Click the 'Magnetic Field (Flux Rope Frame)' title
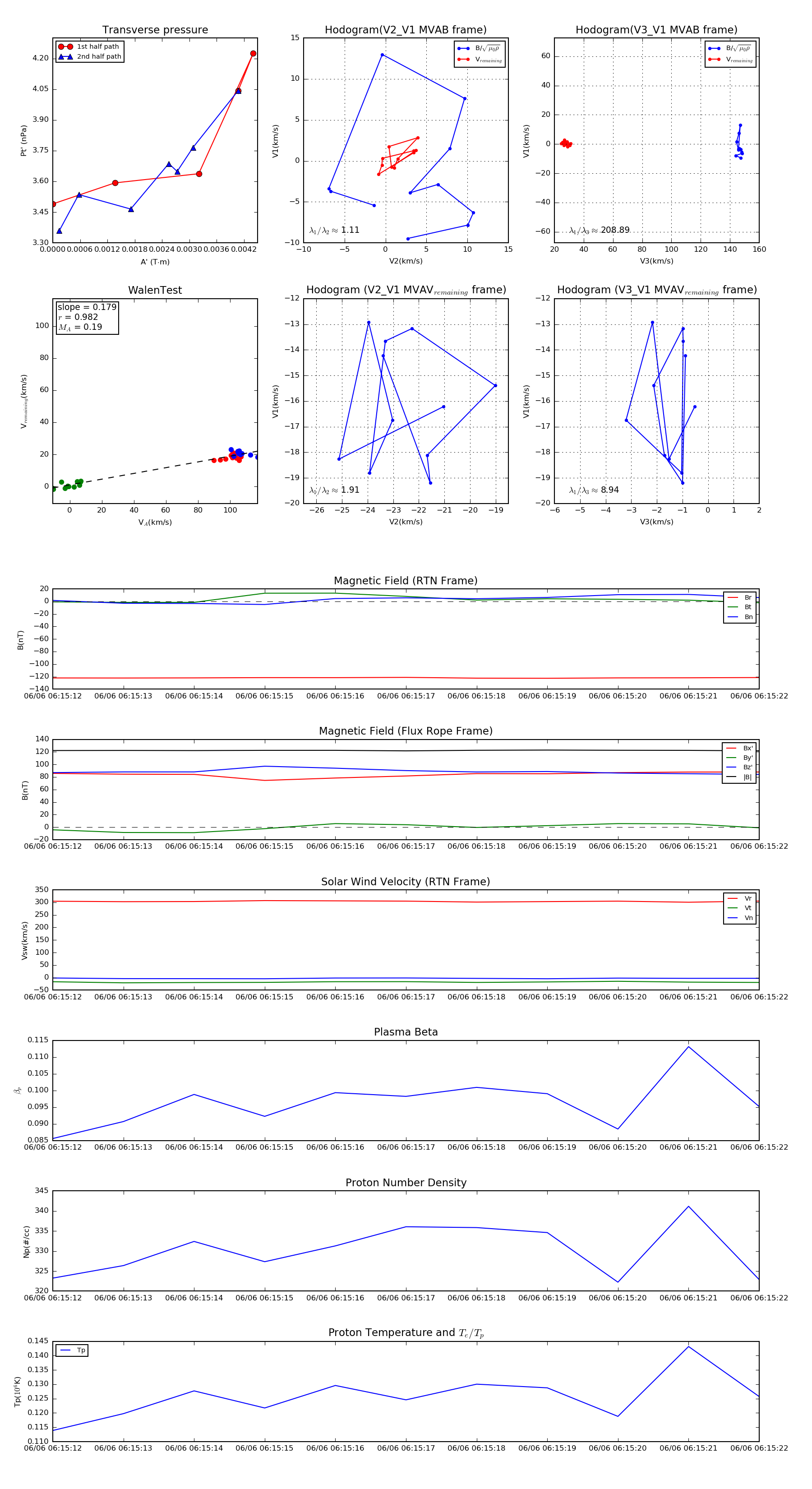812x1489 pixels. point(406,731)
